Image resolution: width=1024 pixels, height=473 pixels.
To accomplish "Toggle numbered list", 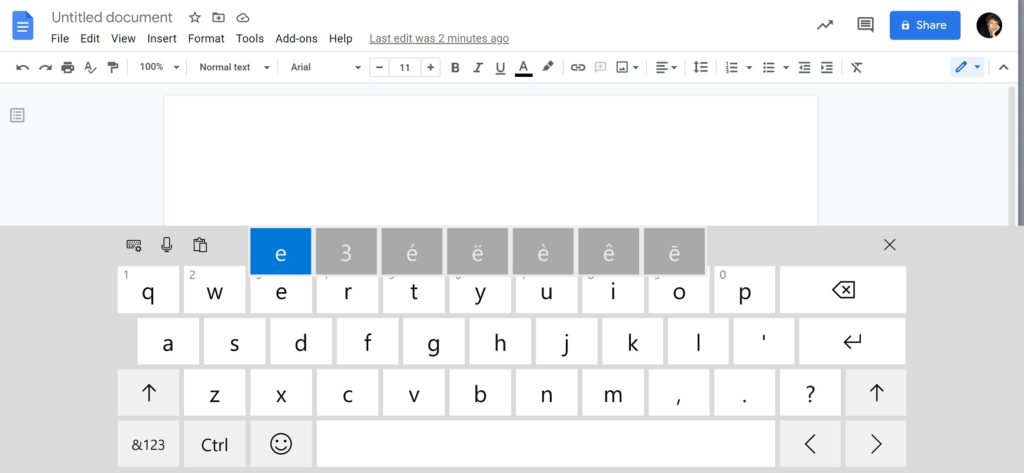I will [x=732, y=67].
